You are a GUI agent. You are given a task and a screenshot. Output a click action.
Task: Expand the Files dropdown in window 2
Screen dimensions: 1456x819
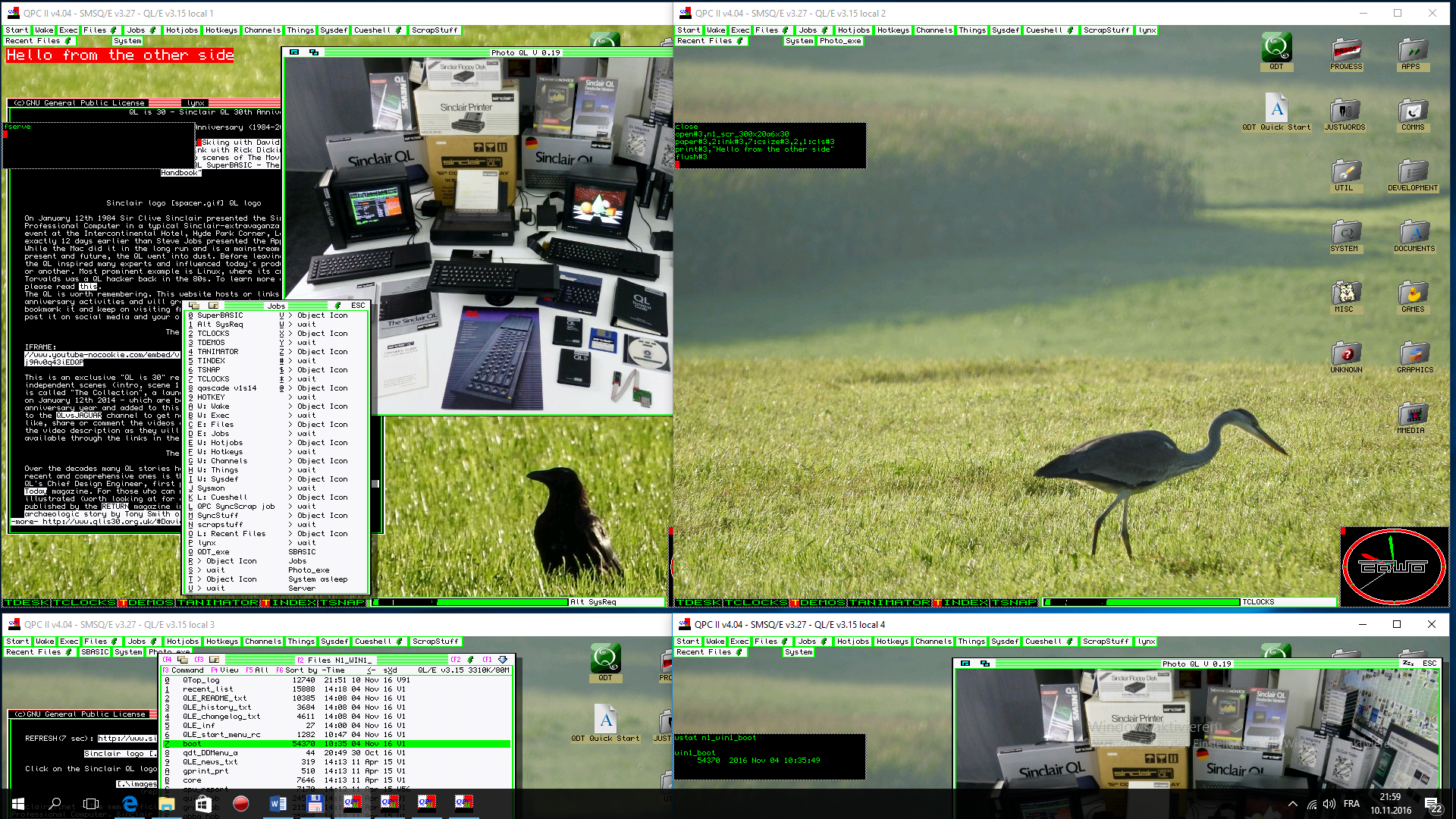tap(785, 30)
